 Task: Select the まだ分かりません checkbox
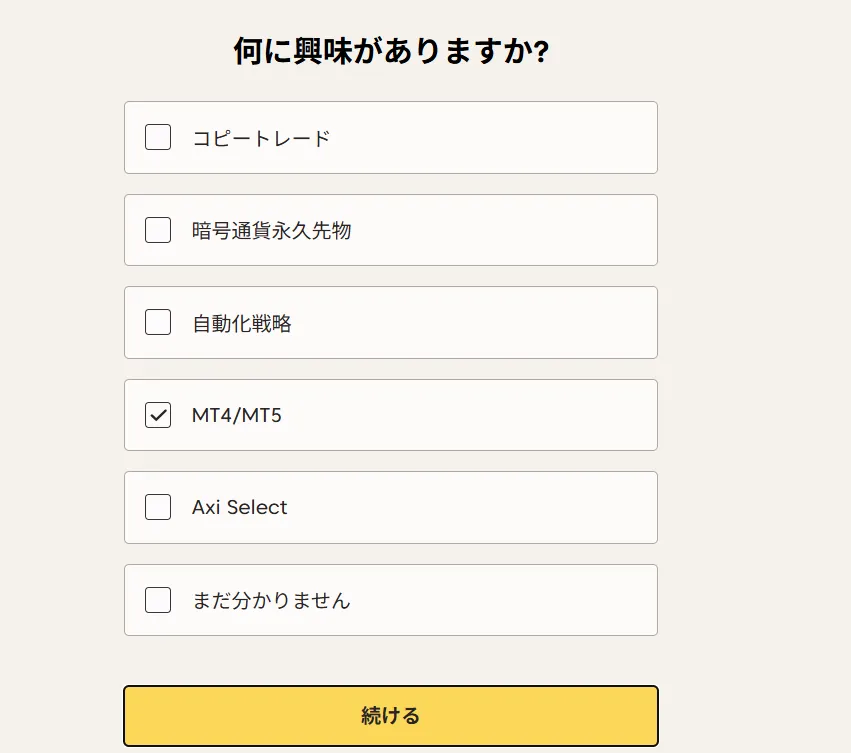pyautogui.click(x=157, y=600)
